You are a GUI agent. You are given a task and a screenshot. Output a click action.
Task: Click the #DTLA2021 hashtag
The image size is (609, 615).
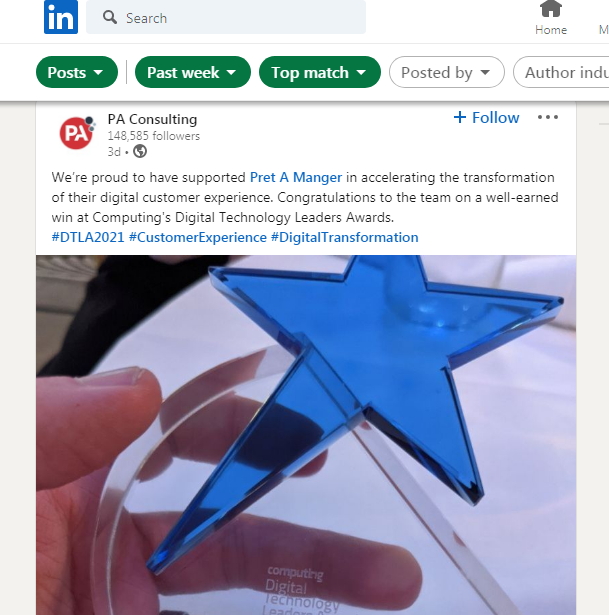(88, 237)
